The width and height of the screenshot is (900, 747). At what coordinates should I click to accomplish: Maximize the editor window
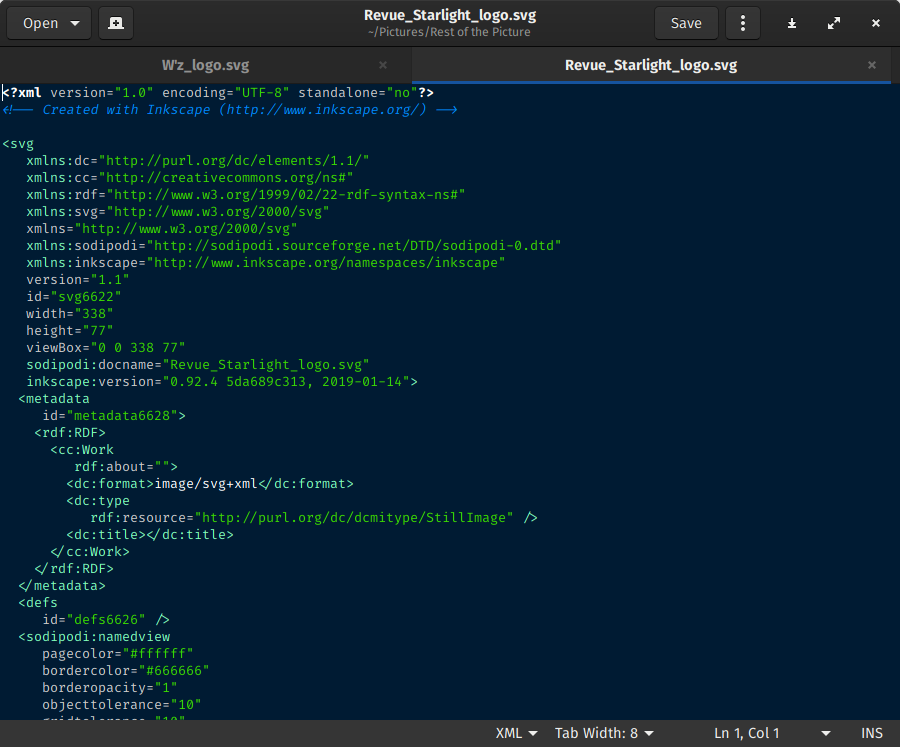[x=834, y=23]
